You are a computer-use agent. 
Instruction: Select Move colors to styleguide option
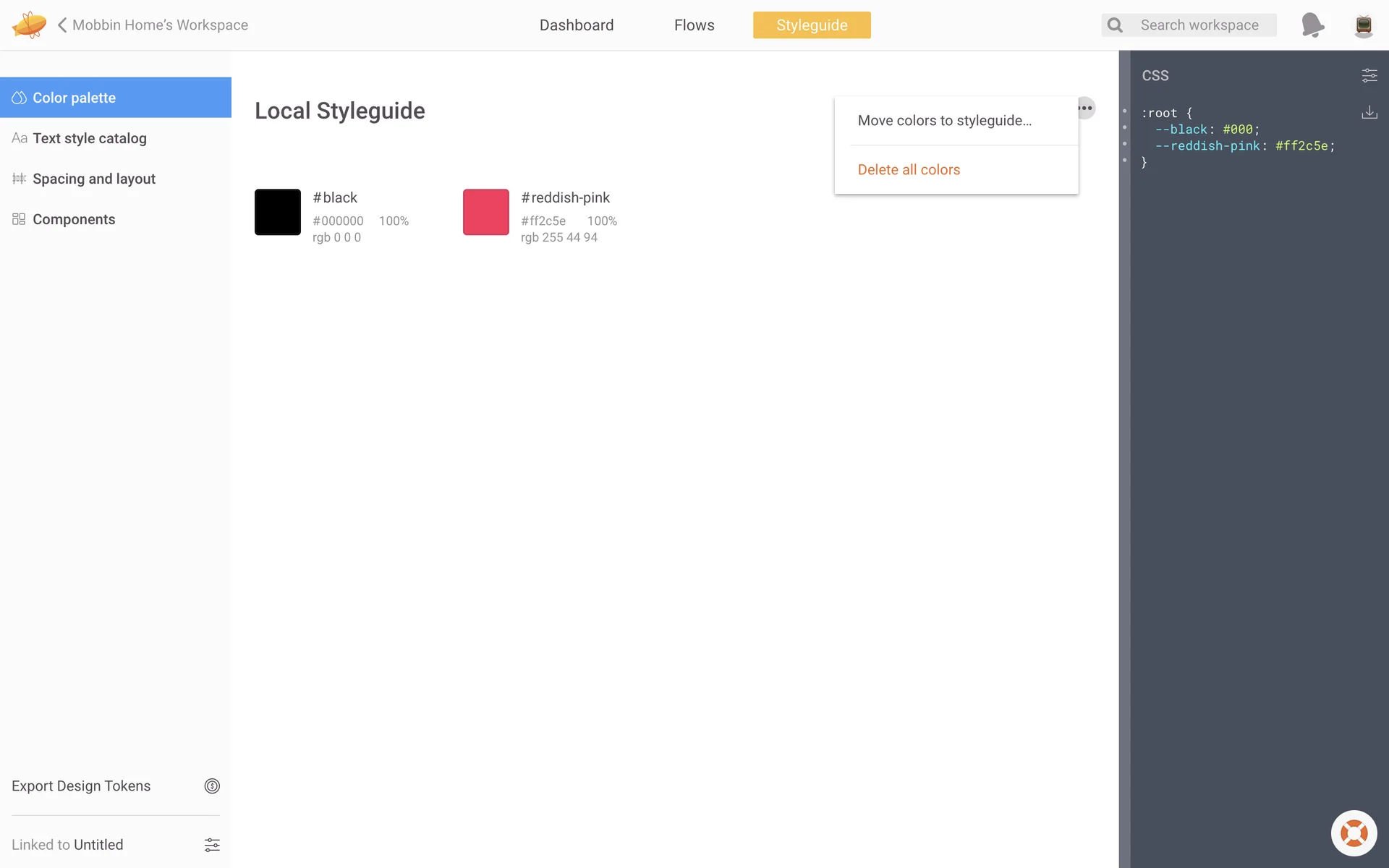click(x=945, y=121)
